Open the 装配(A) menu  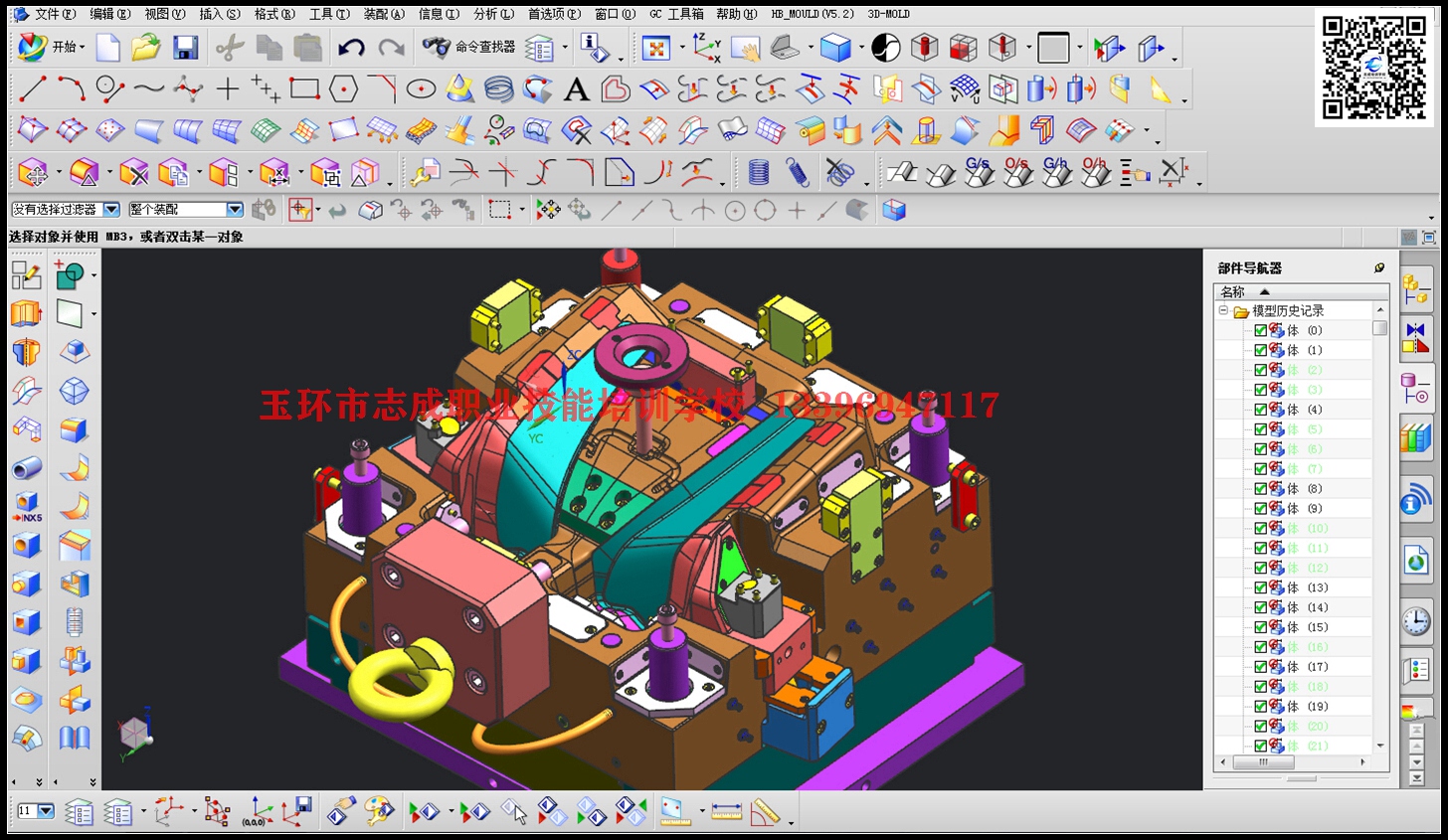click(384, 14)
